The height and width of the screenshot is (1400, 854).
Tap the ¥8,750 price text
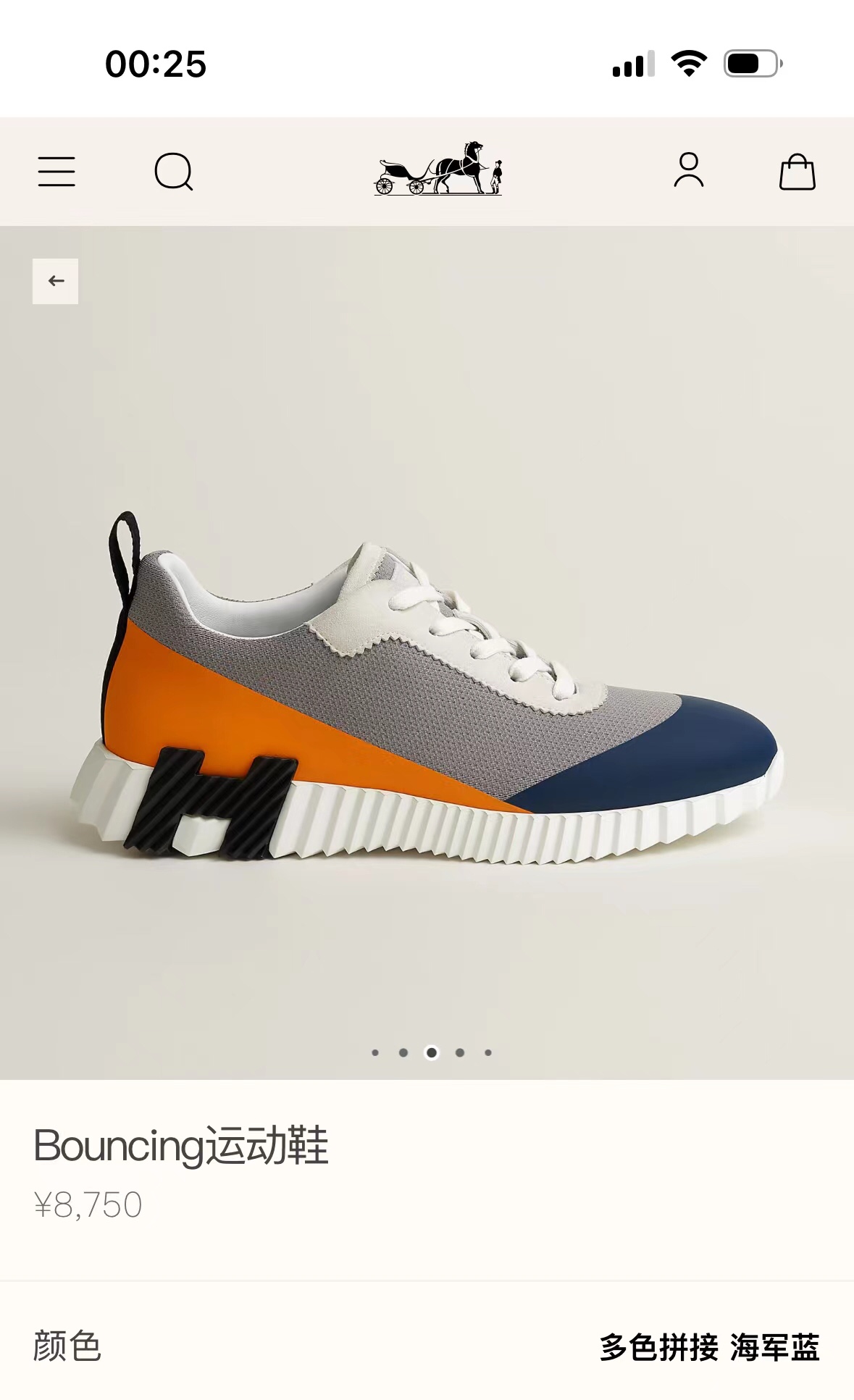pos(88,1205)
